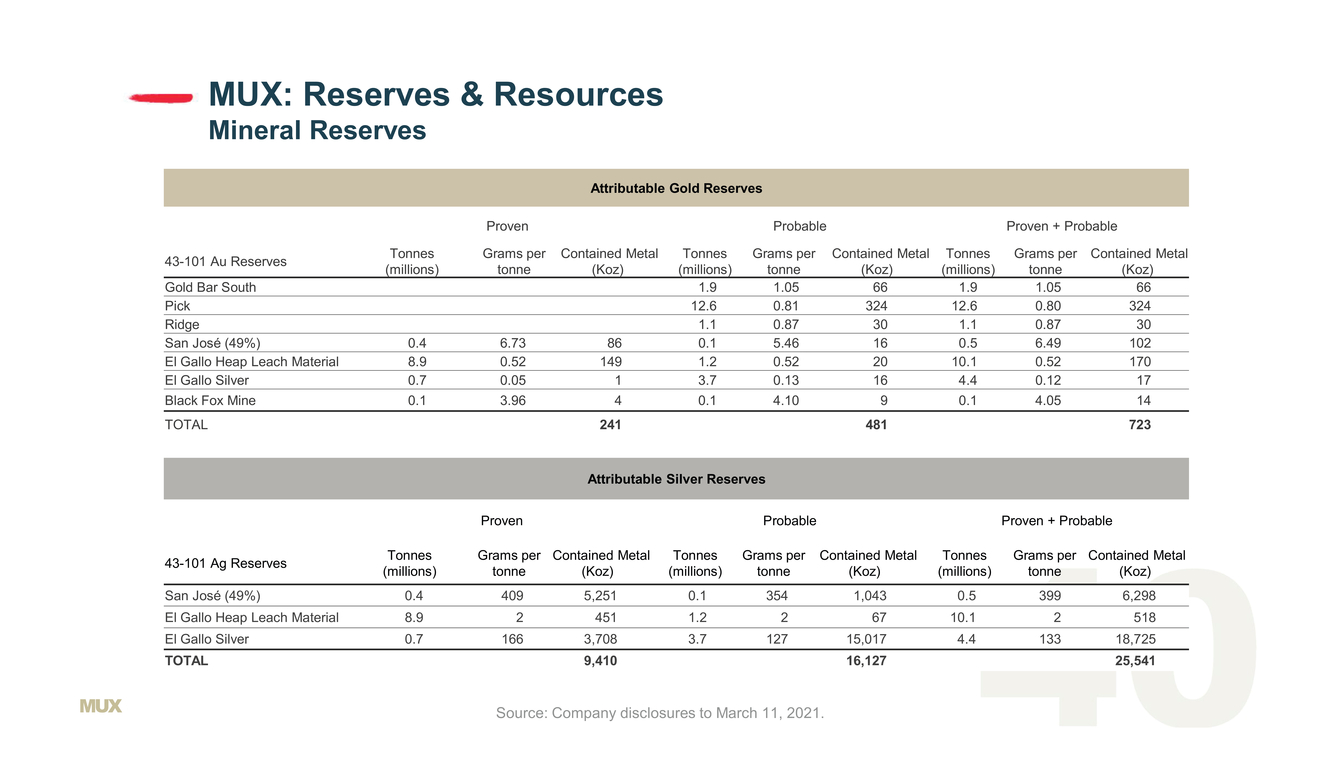This screenshot has height=780, width=1320.
Task: Select silver probable contained '1,043'
Action: coord(868,597)
